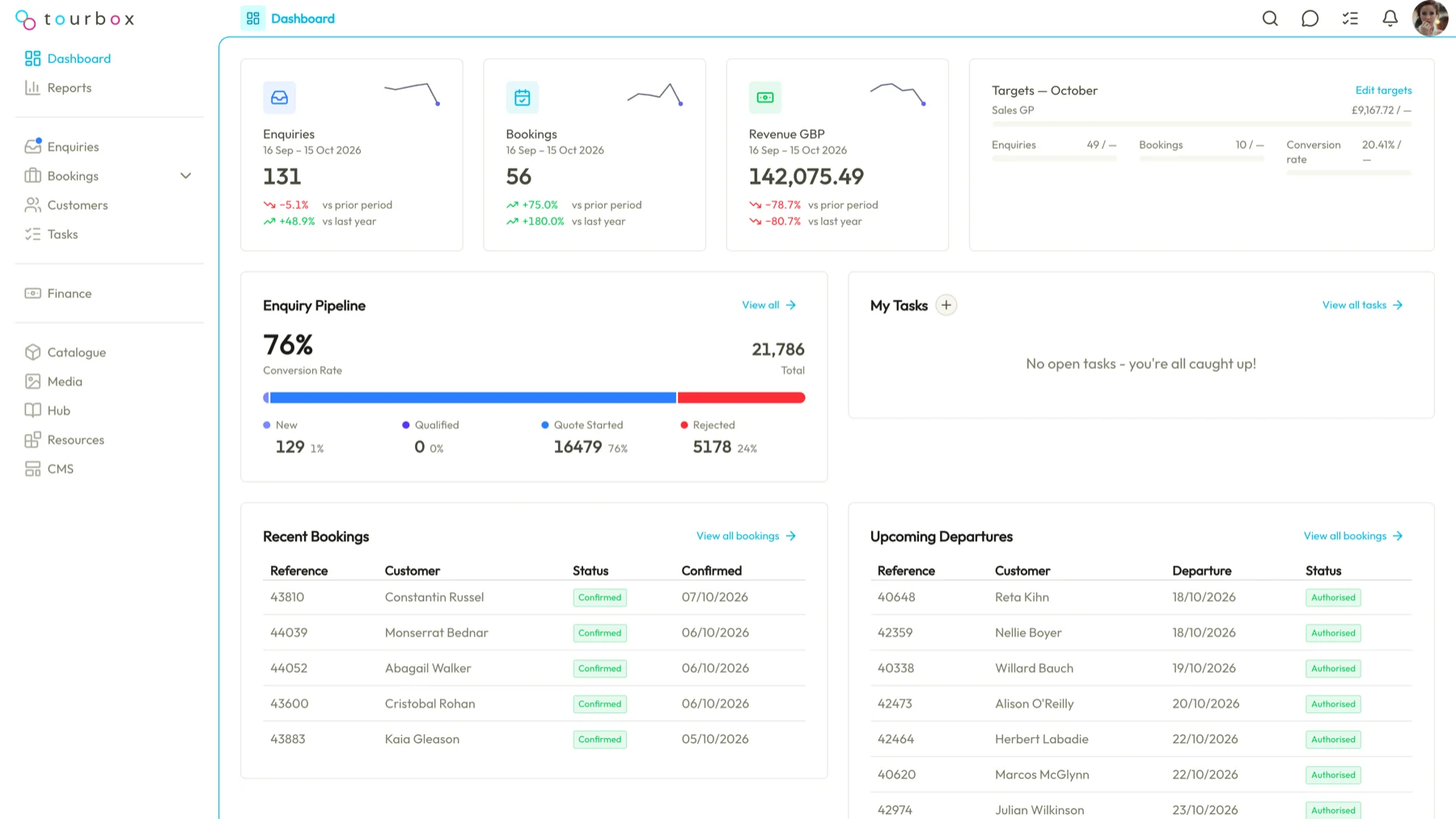Select customer Marcos McGlynn

[1042, 775]
